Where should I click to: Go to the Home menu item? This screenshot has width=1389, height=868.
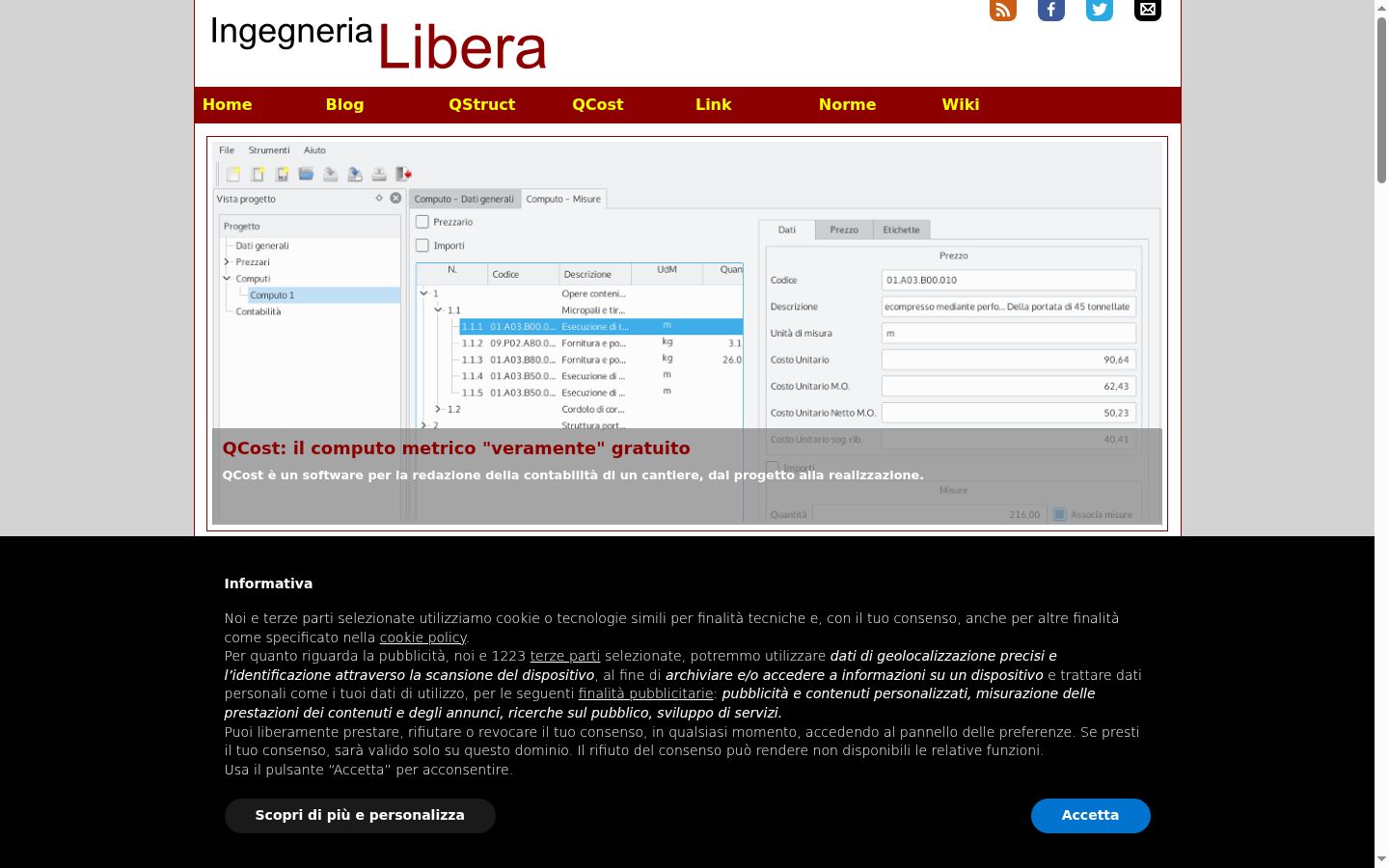pos(228,104)
